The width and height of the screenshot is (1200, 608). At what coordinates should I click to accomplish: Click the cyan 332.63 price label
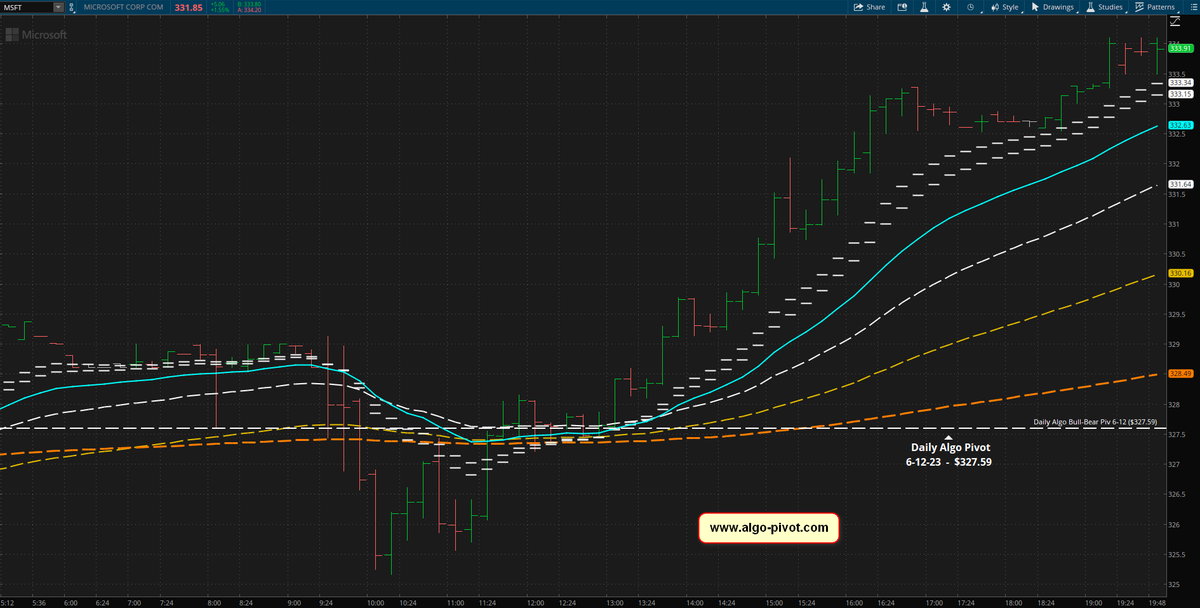point(1182,125)
